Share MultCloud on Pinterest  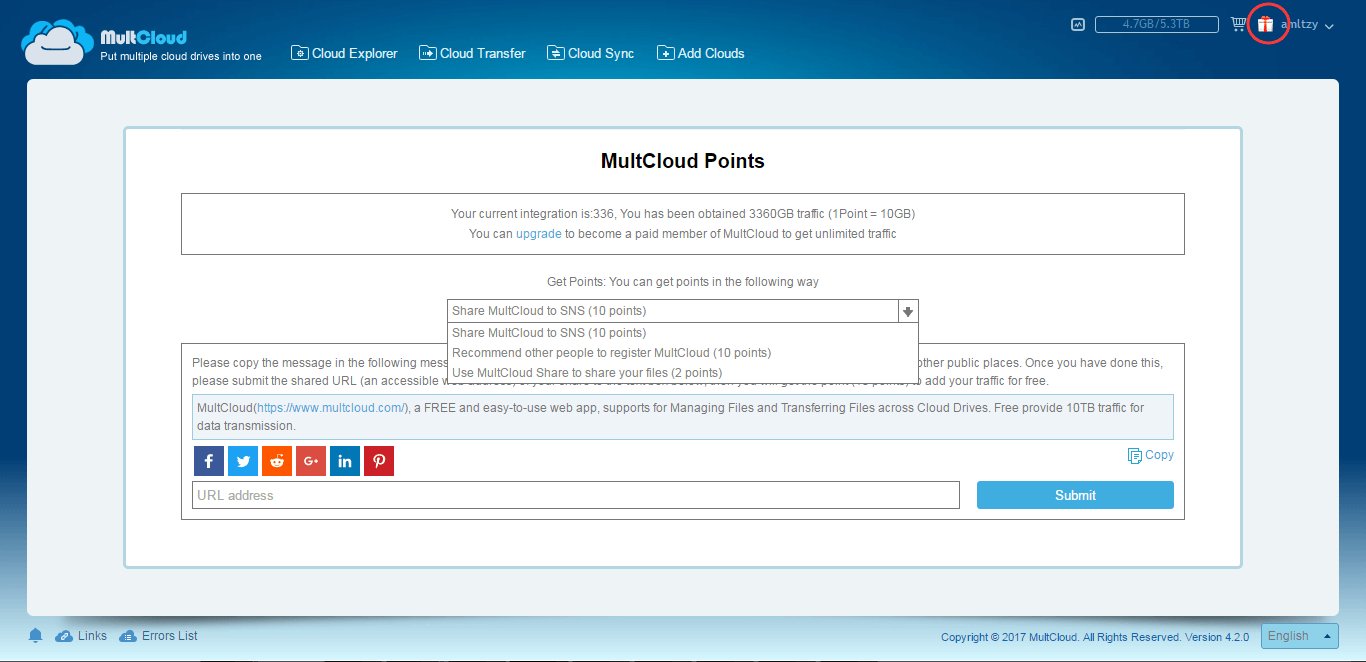point(378,460)
